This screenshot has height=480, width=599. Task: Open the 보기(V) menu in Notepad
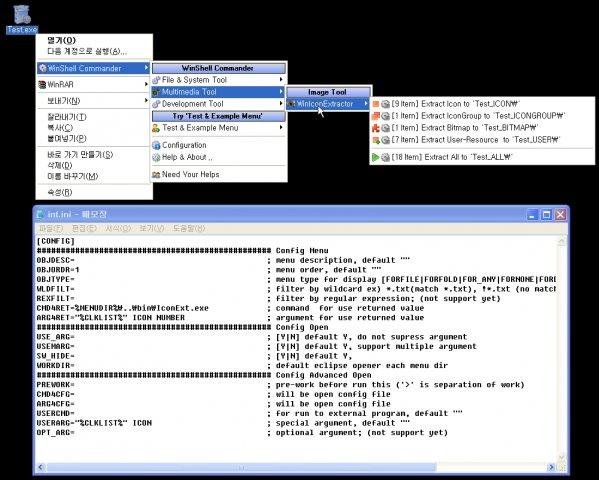(x=151, y=228)
